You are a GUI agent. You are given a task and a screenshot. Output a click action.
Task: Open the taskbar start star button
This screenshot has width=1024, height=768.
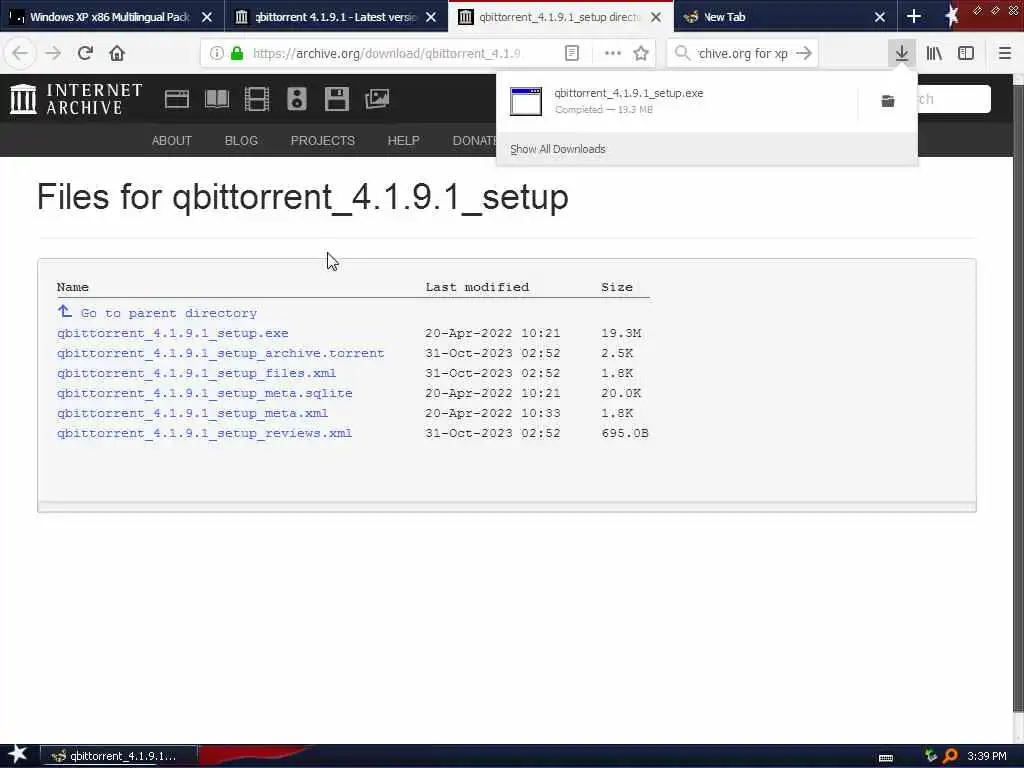pos(17,755)
